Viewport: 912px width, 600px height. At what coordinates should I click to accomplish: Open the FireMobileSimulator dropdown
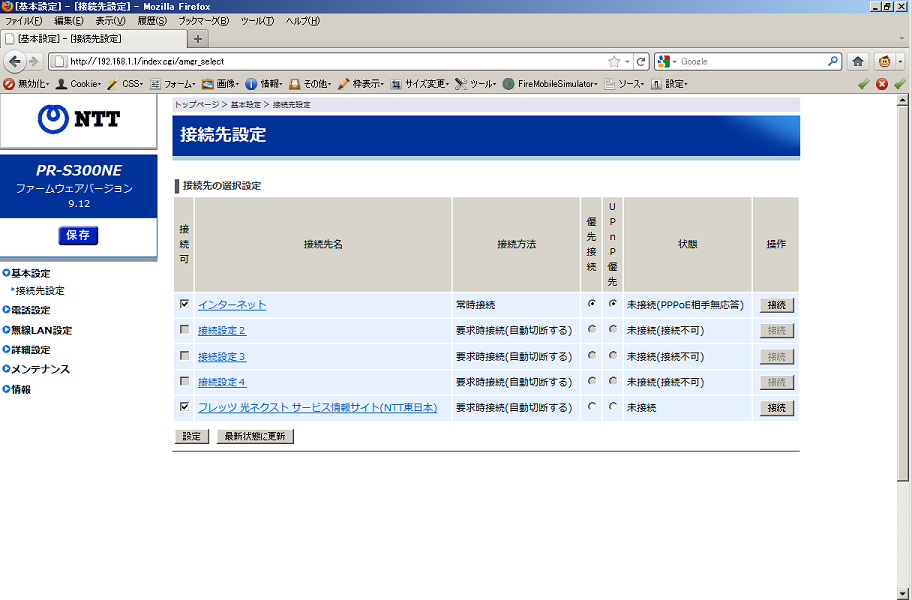click(x=557, y=84)
